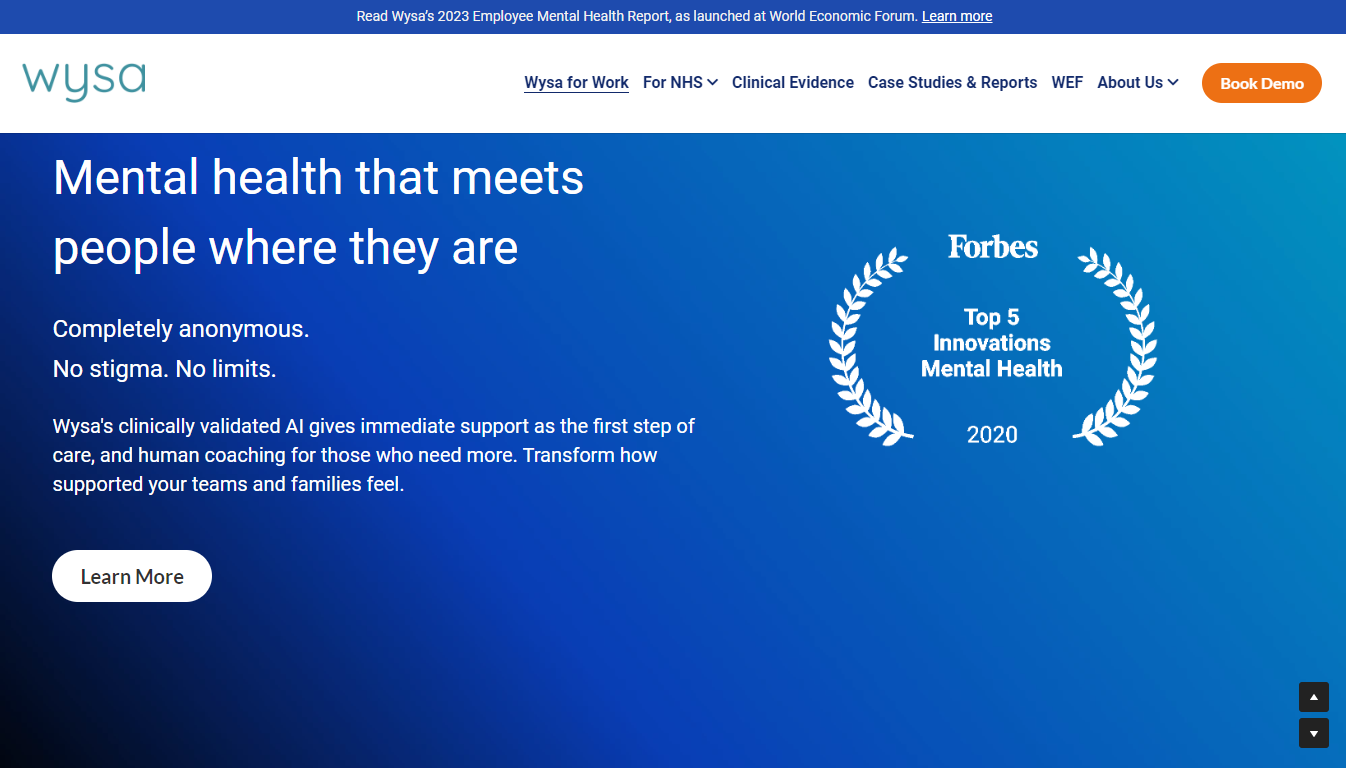Navigate to Case Studies & Reports
Image resolution: width=1346 pixels, height=768 pixels.
point(952,83)
